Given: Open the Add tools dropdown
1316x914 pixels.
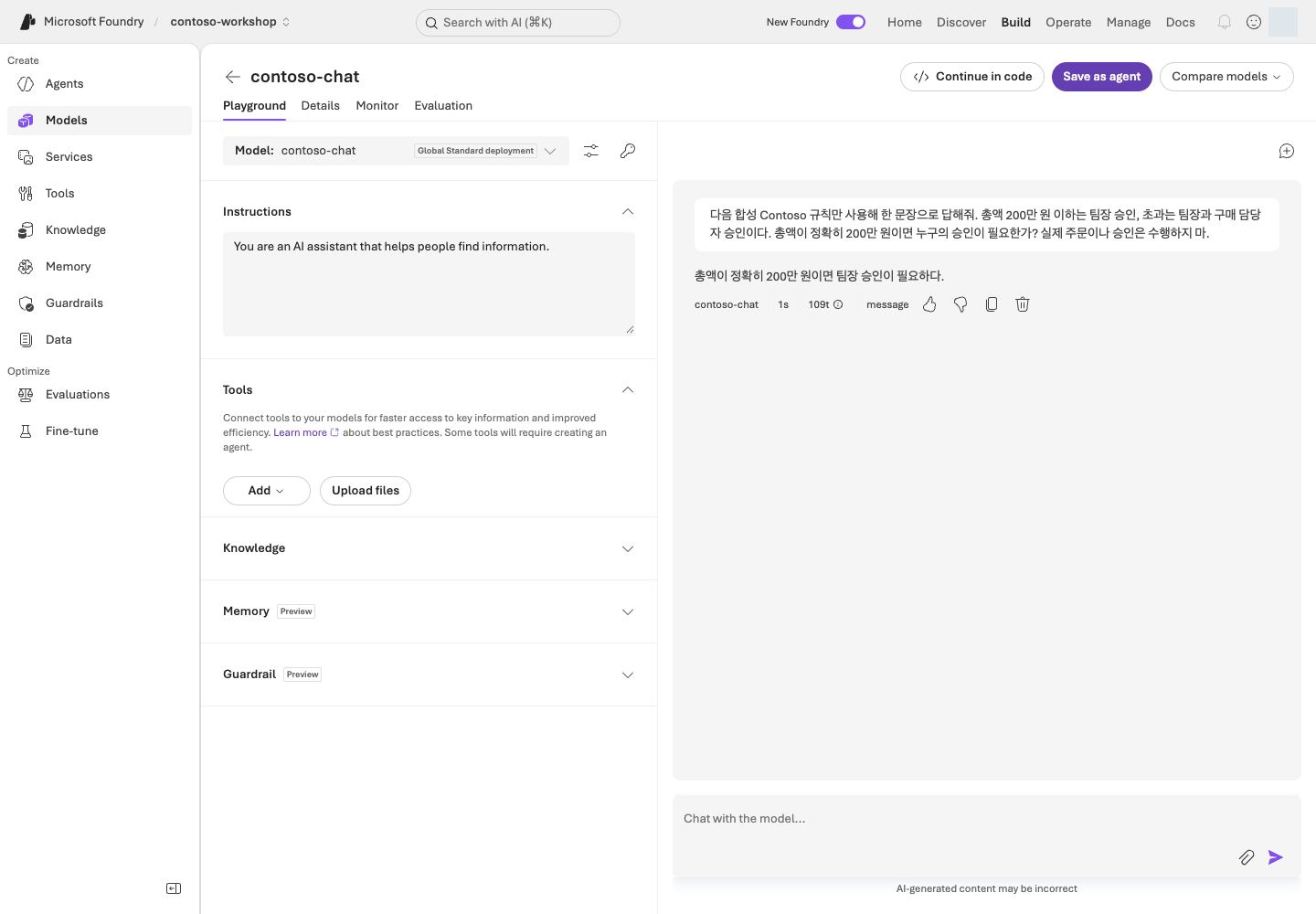Looking at the screenshot, I should tap(267, 491).
